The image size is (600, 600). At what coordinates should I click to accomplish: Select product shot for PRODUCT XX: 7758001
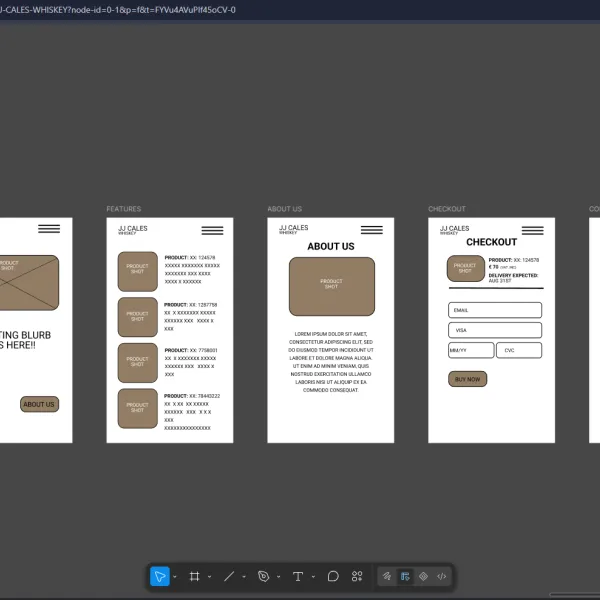pos(138,362)
